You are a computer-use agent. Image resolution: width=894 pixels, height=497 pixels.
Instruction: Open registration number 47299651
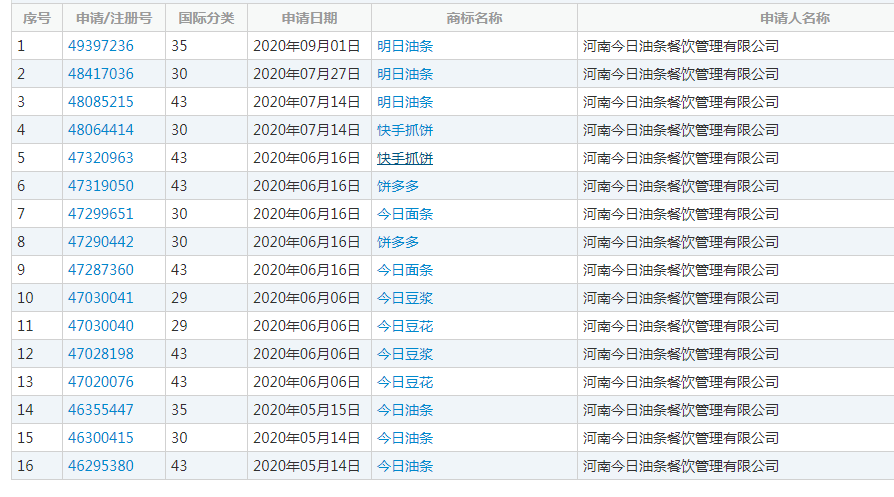100,214
